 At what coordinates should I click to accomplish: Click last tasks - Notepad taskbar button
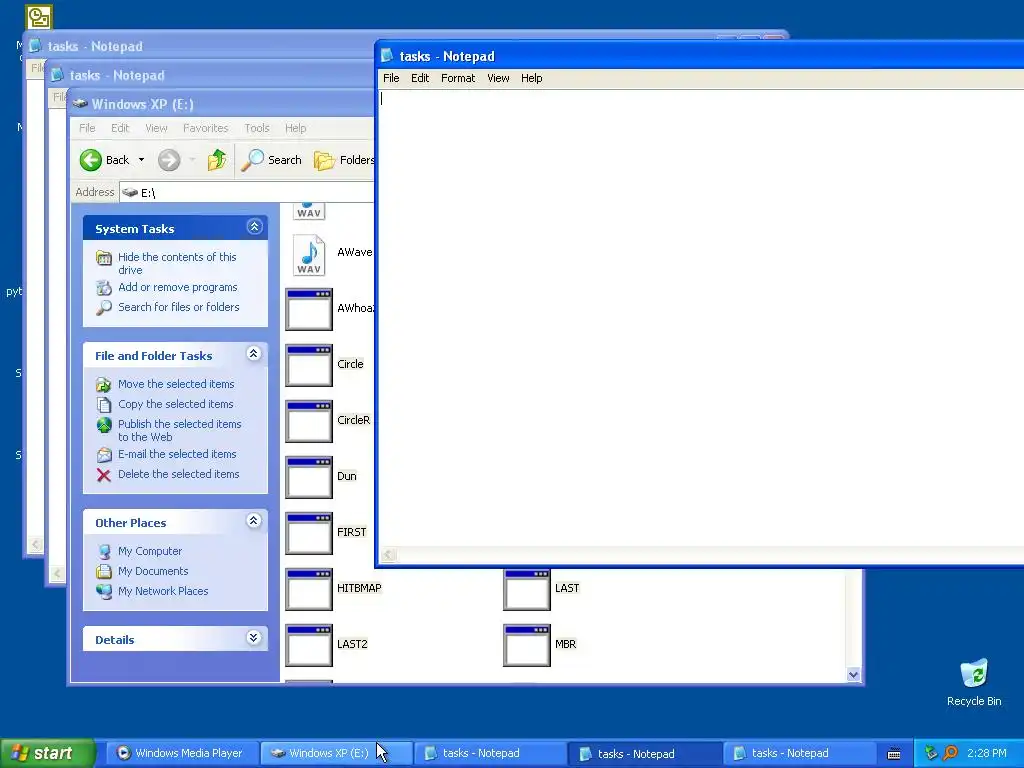799,753
